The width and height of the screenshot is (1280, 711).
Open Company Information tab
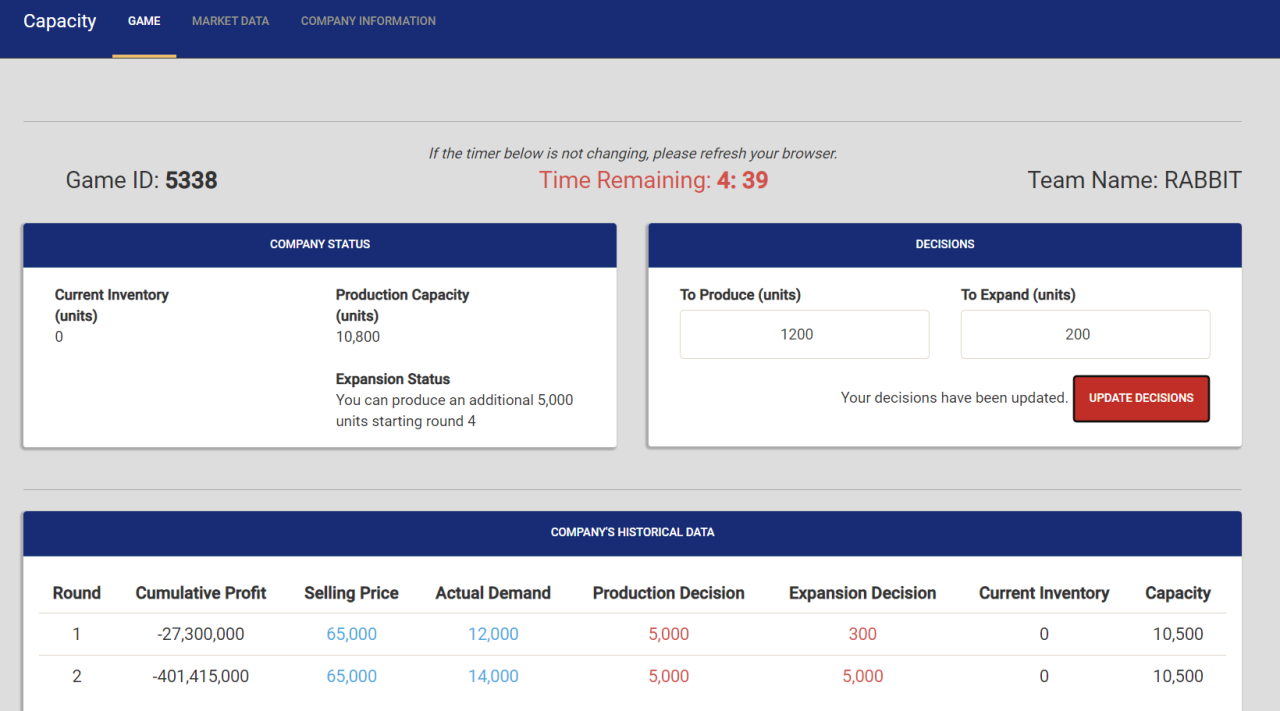368,21
